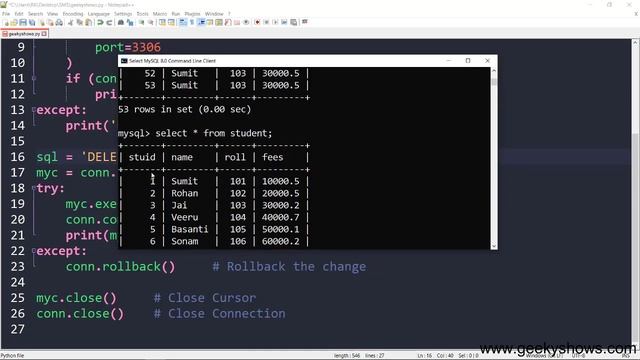
Task: Click the INS mode indicator in the status bar
Action: point(625,356)
